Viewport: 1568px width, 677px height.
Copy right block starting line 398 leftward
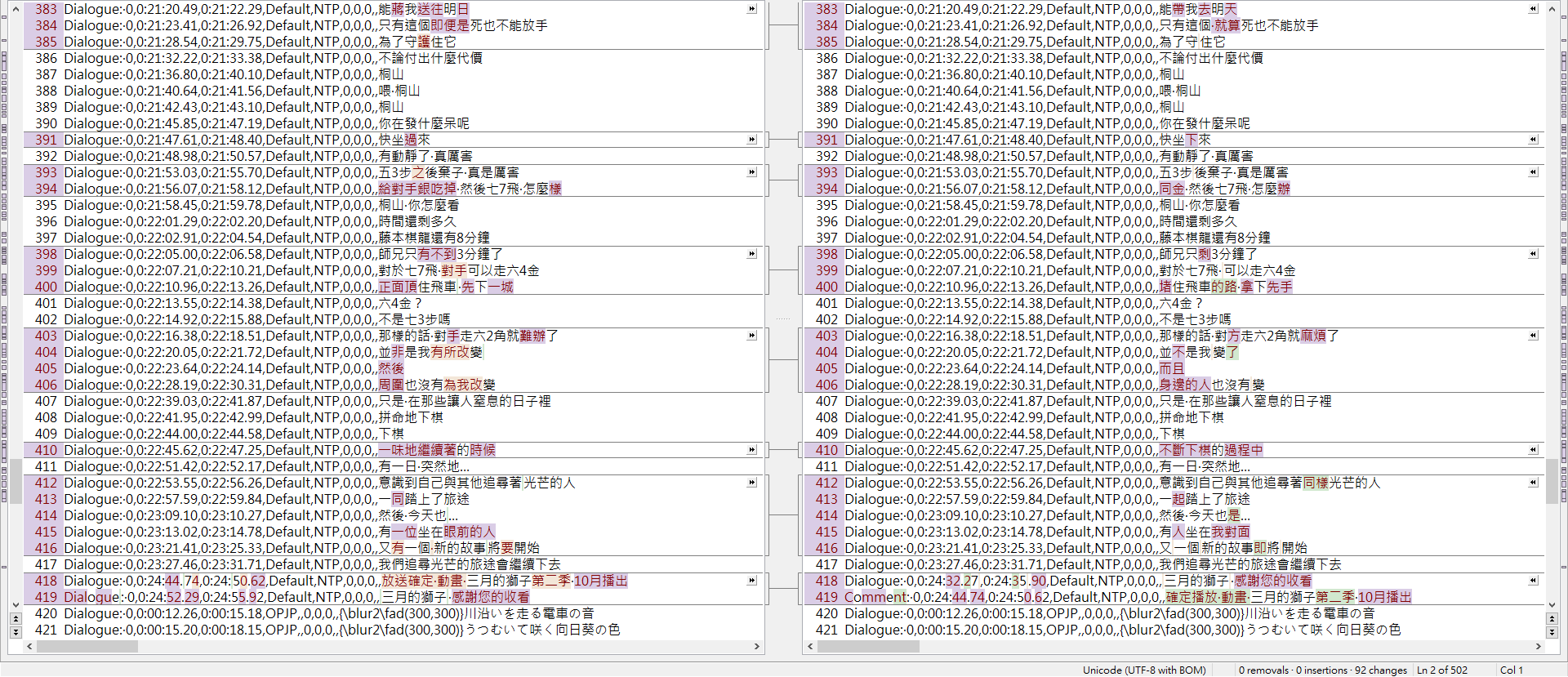(1533, 254)
